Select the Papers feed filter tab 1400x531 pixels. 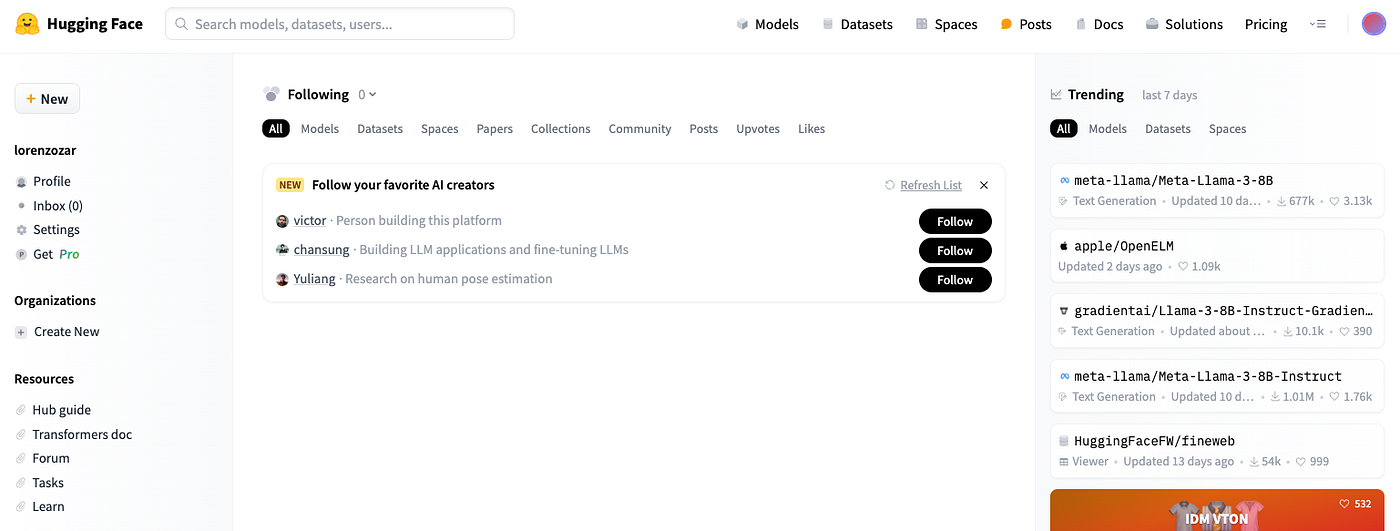coord(495,129)
